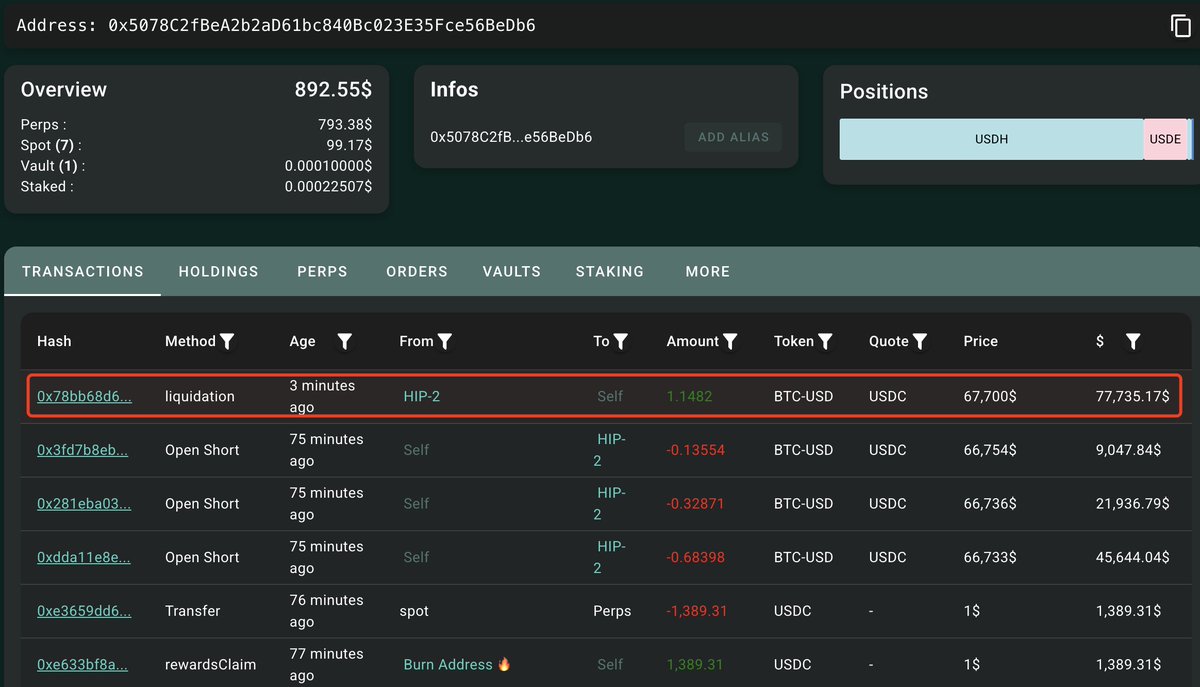Copy the wallet address with copy icon
1200x687 pixels.
coord(1181,26)
